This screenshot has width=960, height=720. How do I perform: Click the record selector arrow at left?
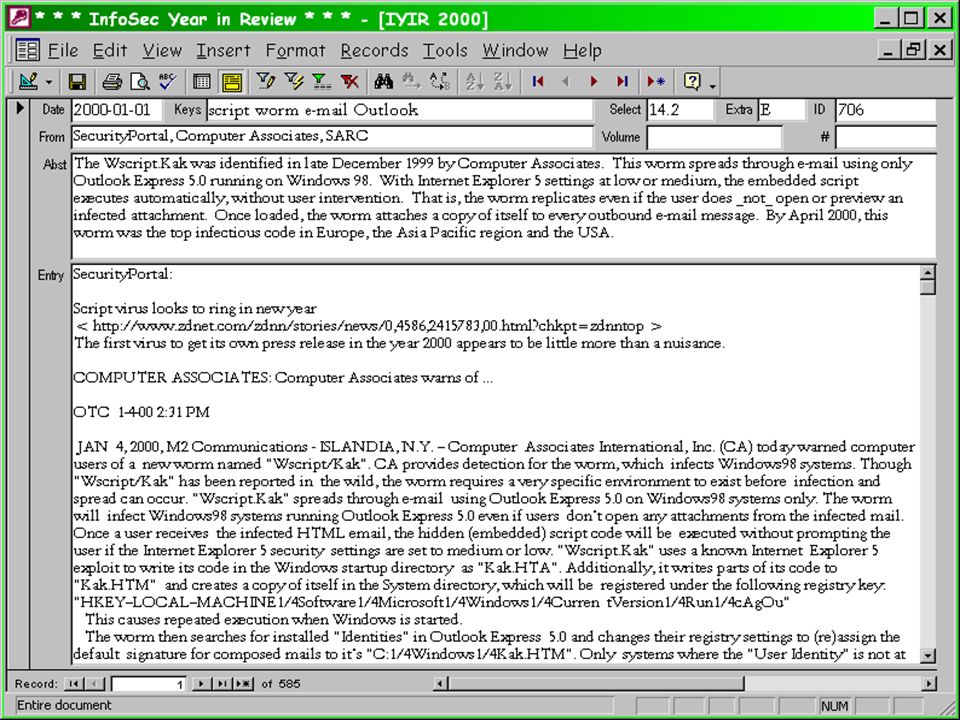[20, 108]
